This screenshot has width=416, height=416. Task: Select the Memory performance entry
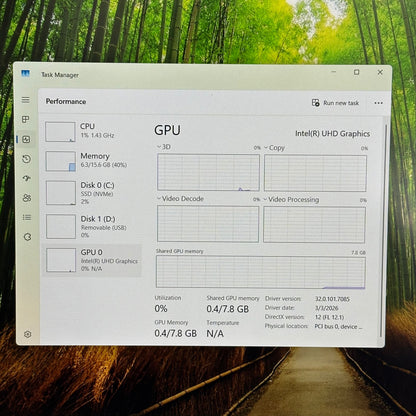click(x=92, y=161)
